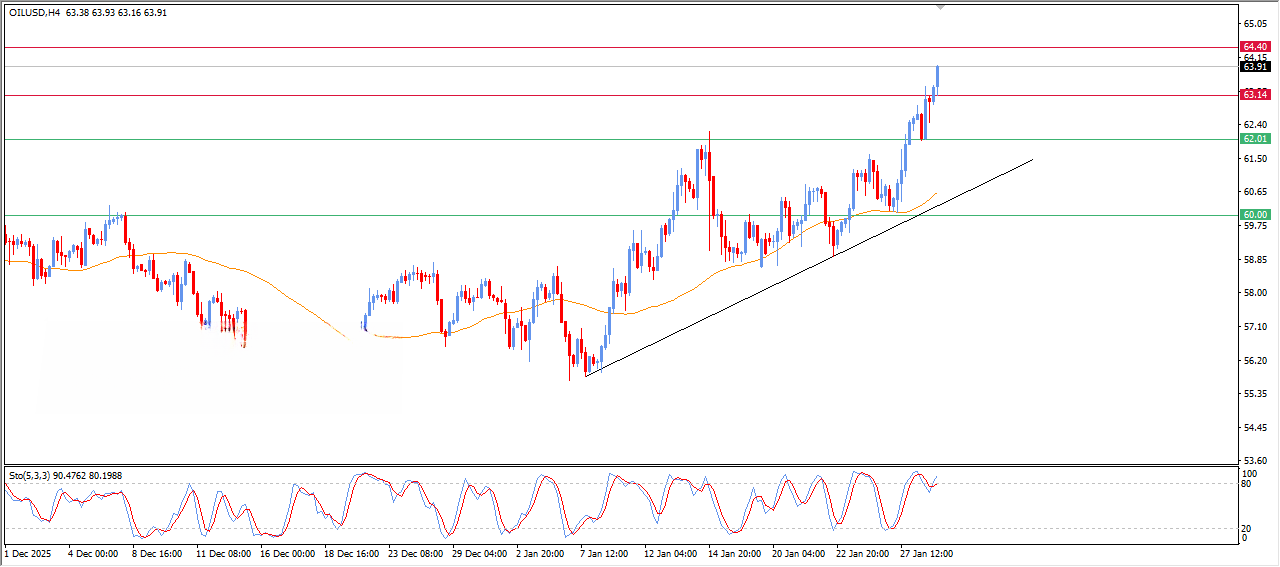
Task: Select the horizontal line at 62.01
Action: click(400, 139)
